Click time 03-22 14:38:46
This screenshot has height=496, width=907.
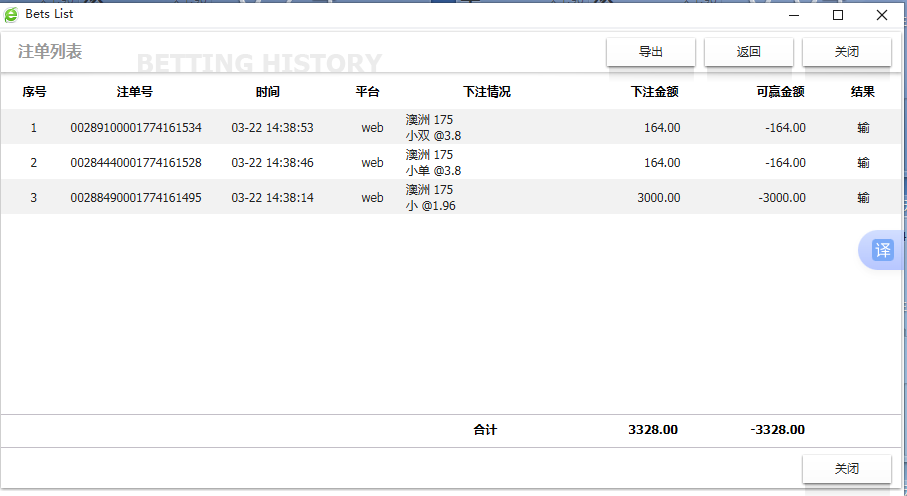(x=272, y=163)
